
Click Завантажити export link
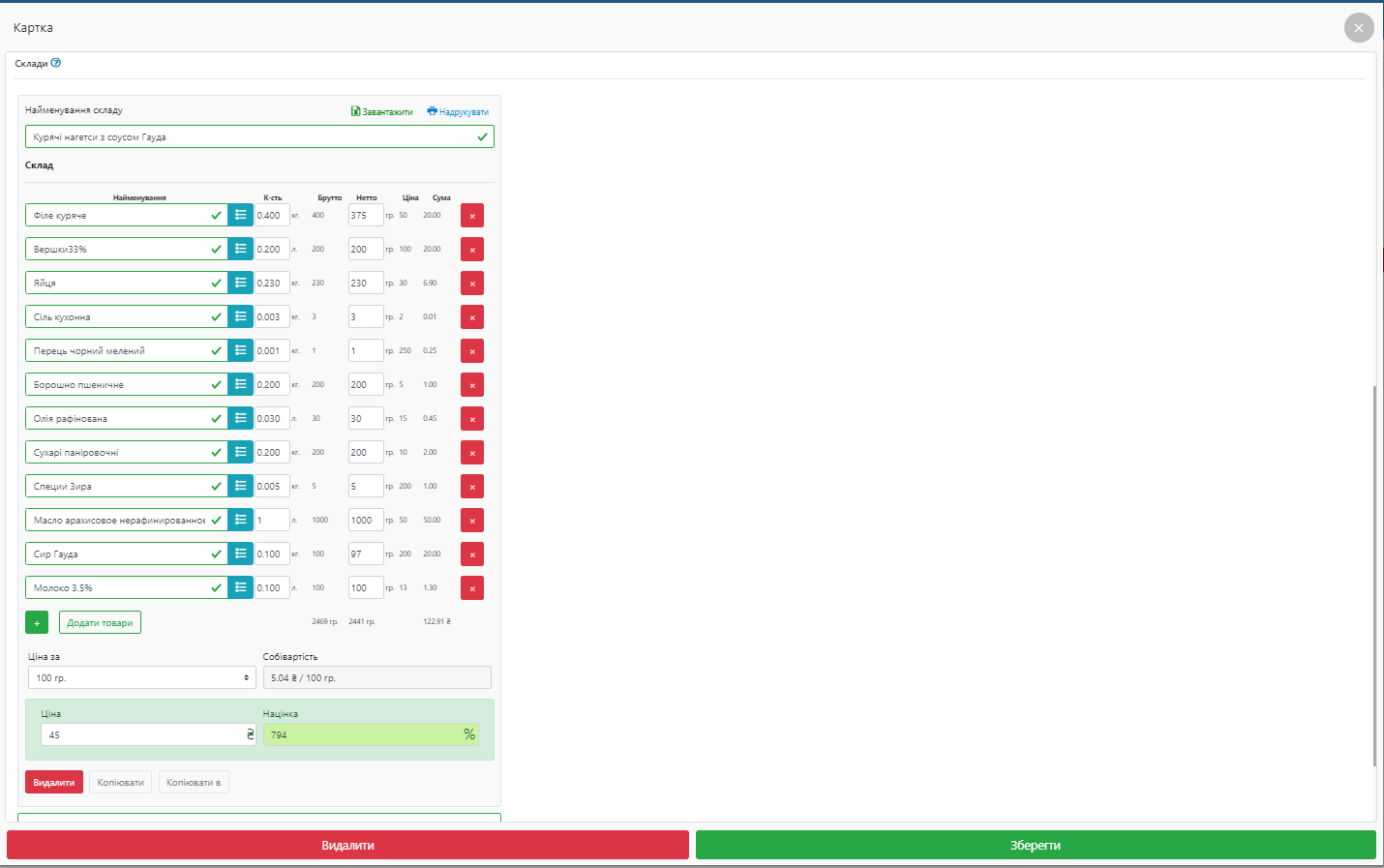[x=382, y=112]
